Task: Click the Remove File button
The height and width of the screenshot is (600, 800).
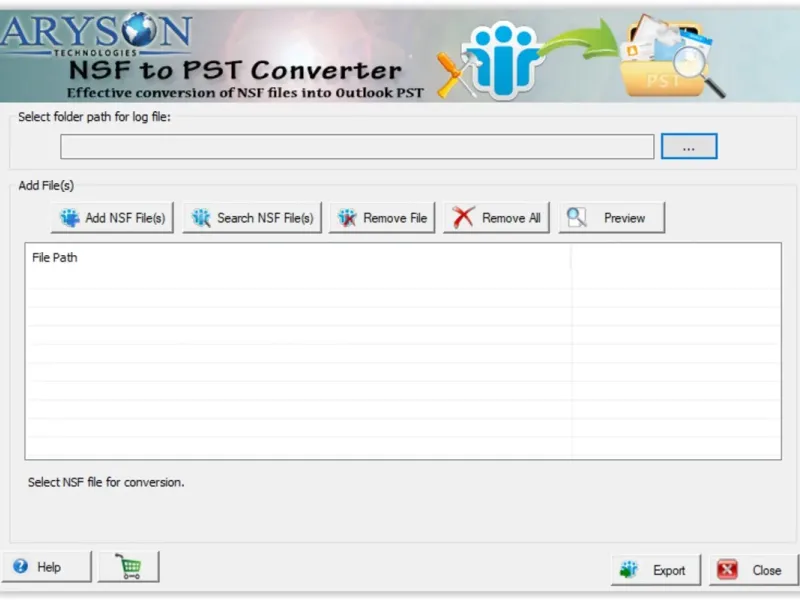Action: (382, 218)
